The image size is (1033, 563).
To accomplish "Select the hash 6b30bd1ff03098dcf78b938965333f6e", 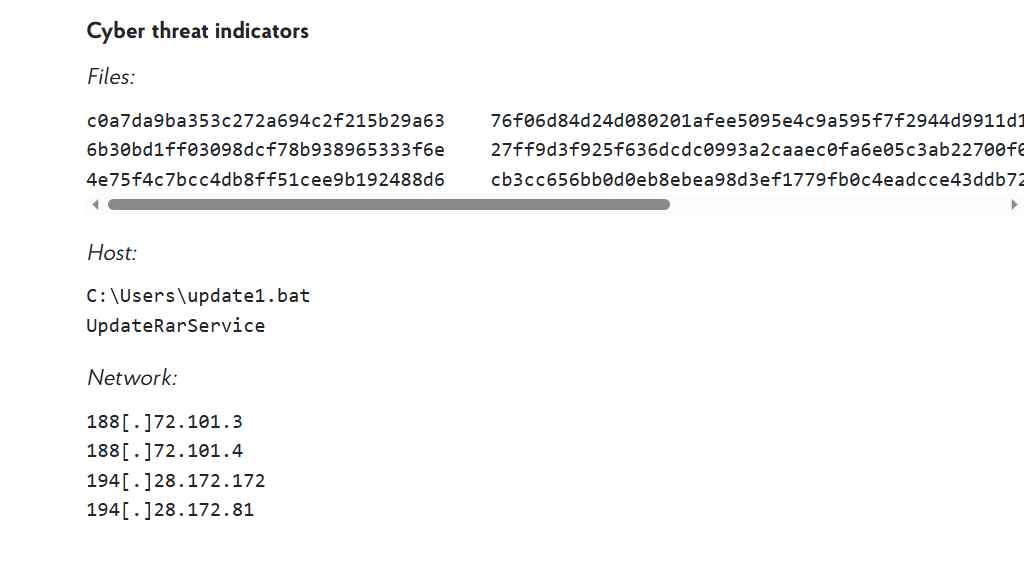I will (x=265, y=150).
